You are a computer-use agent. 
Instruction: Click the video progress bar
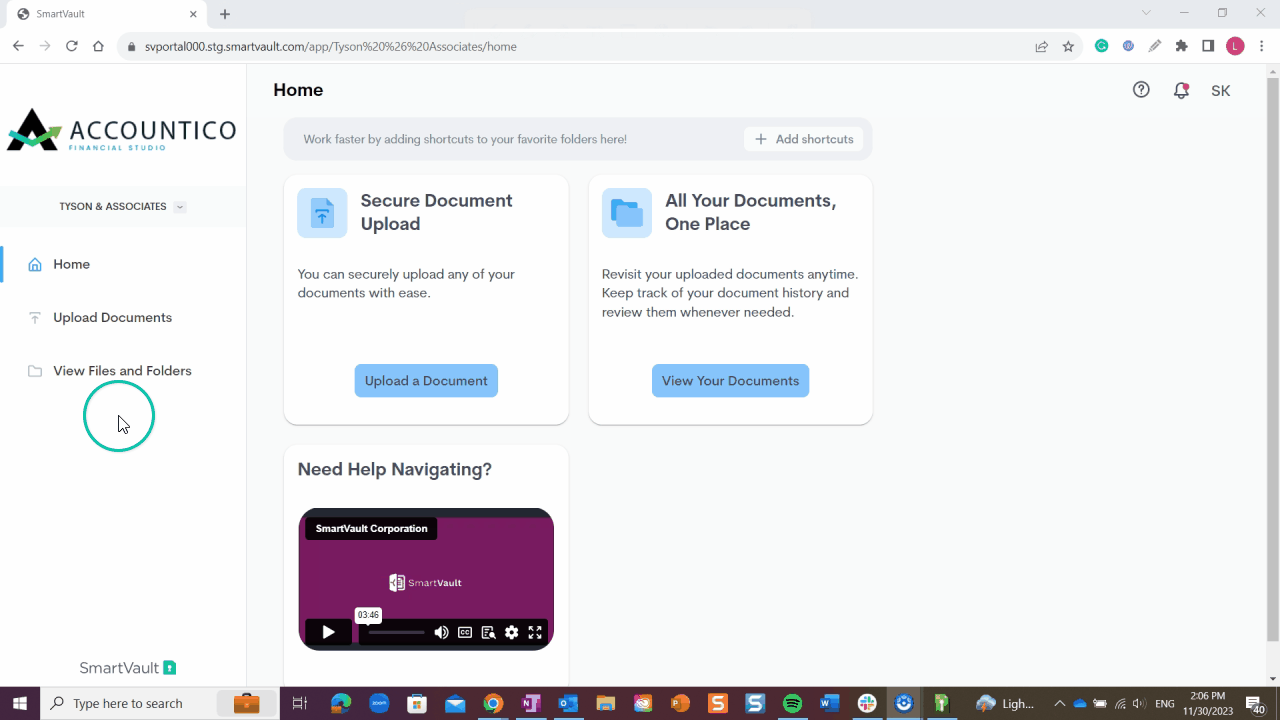click(396, 632)
